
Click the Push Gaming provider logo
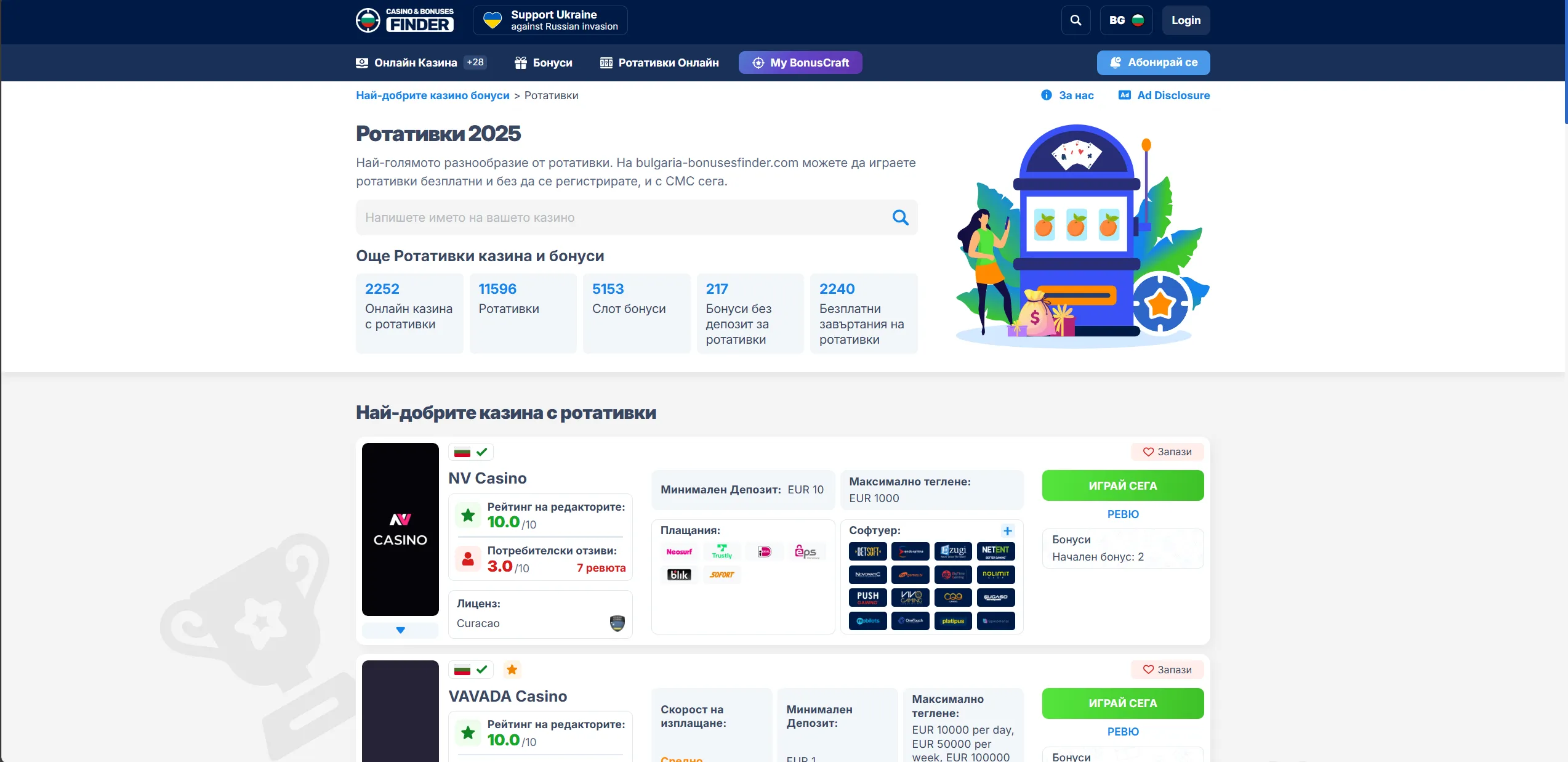coord(868,598)
